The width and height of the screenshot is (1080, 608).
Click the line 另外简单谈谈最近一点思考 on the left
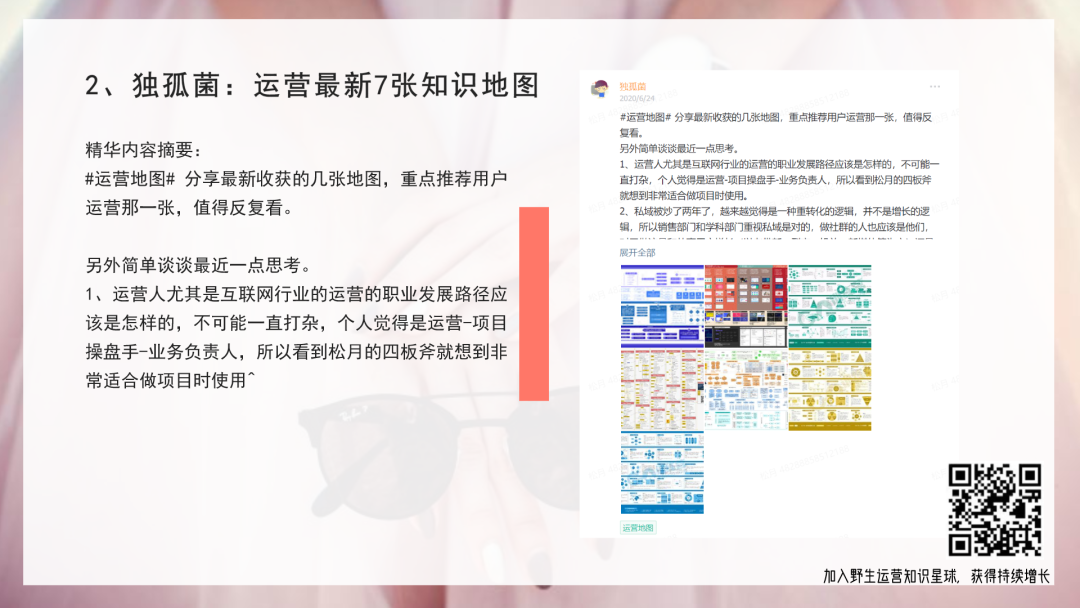point(198,266)
